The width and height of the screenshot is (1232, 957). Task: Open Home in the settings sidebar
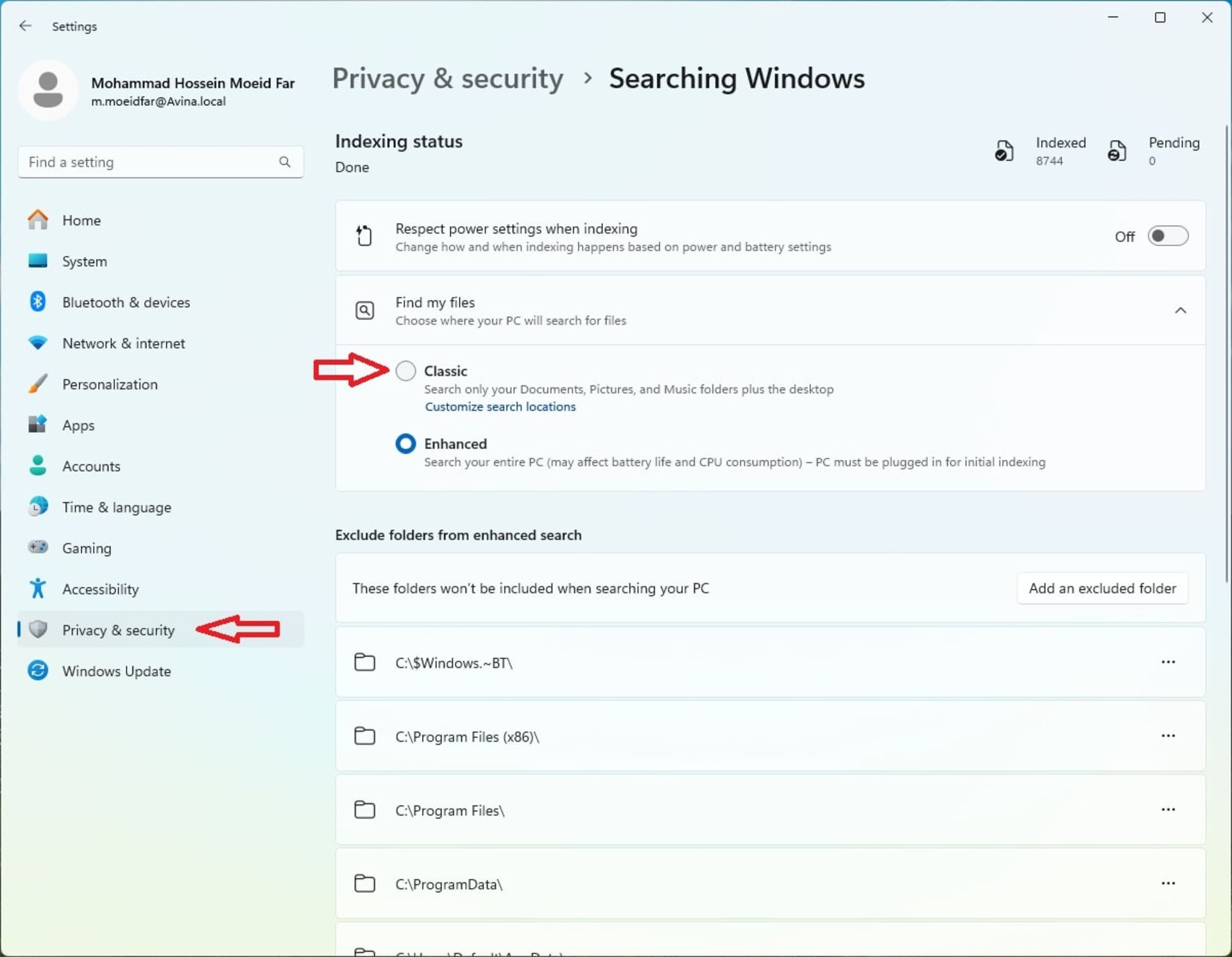pos(160,220)
